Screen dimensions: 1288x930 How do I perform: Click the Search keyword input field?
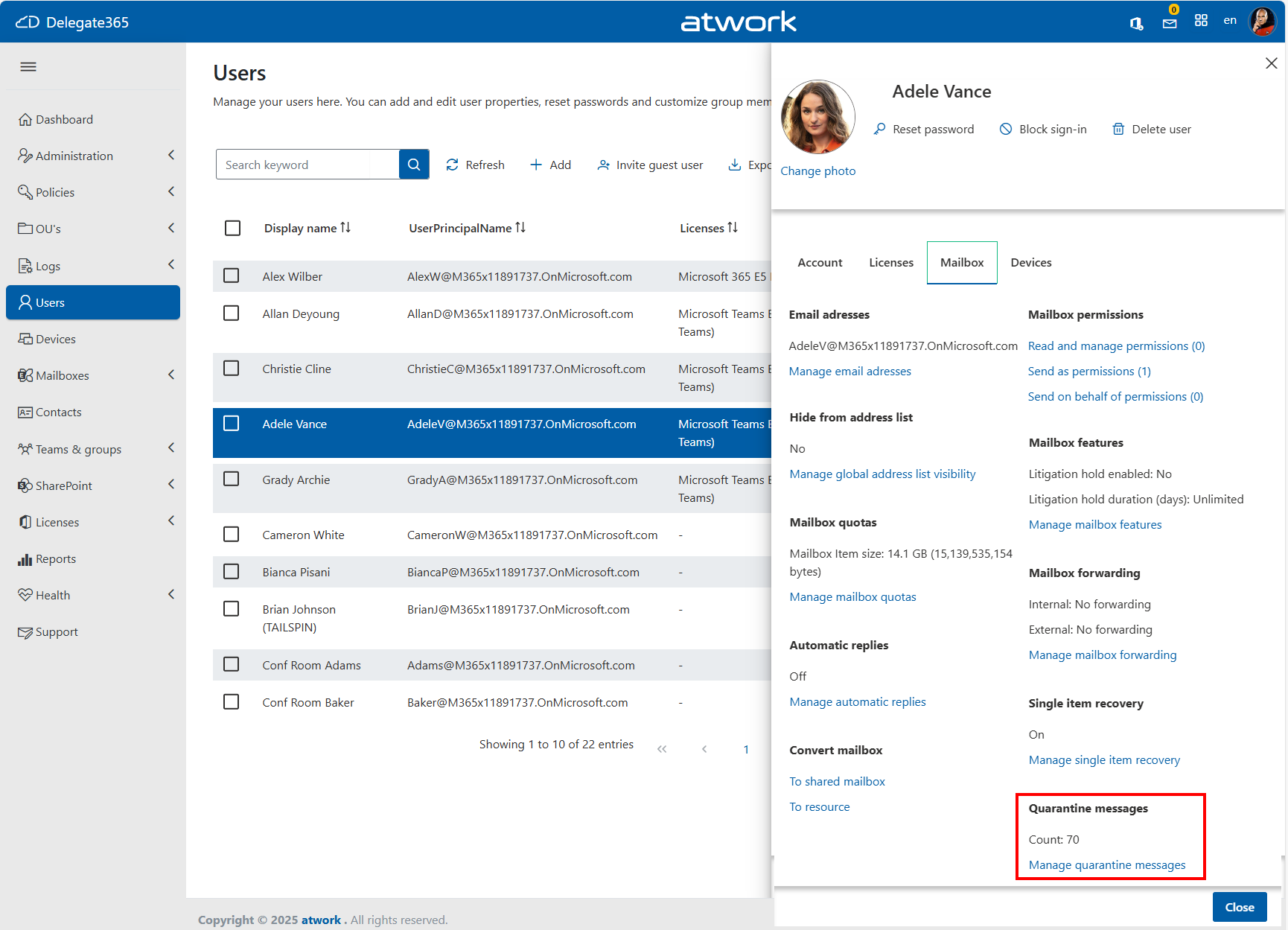click(307, 165)
